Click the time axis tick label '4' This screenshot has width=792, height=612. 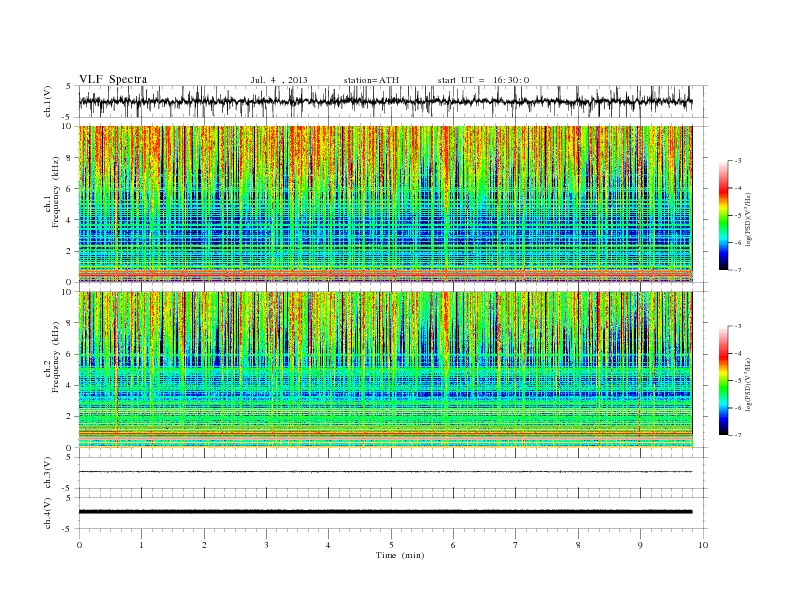[x=328, y=545]
